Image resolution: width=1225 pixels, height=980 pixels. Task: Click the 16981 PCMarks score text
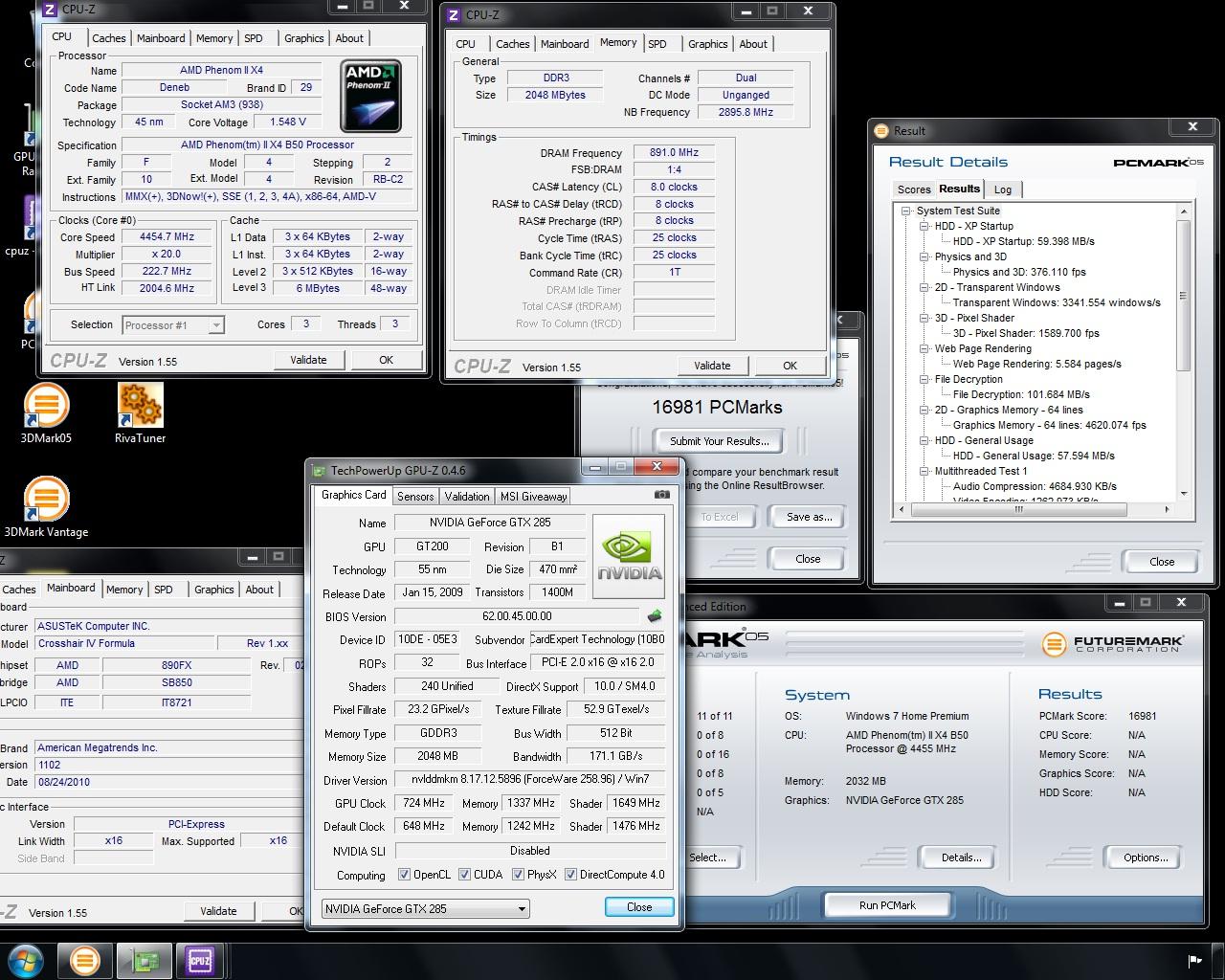point(717,407)
